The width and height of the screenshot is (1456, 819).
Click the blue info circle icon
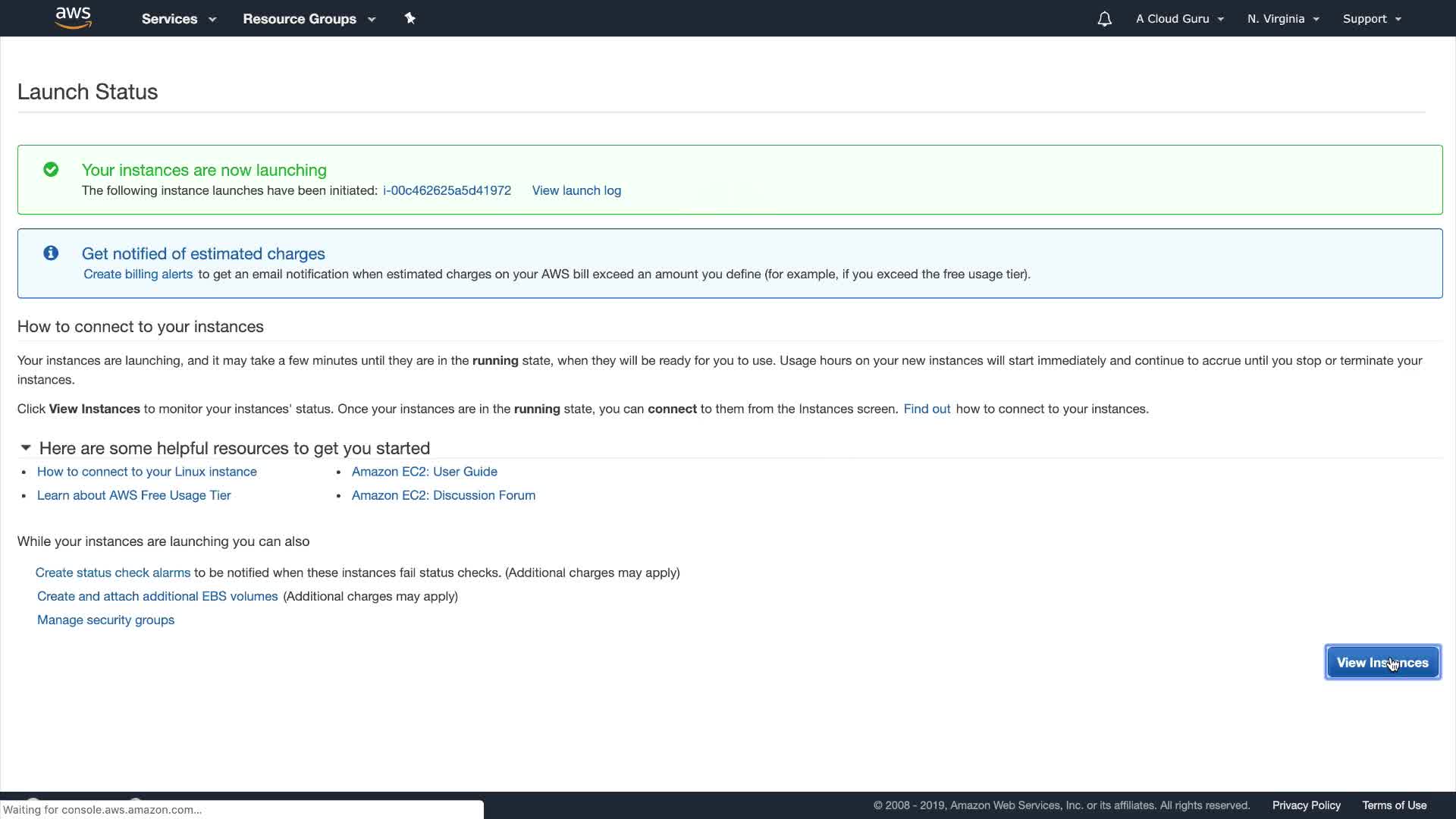(51, 253)
